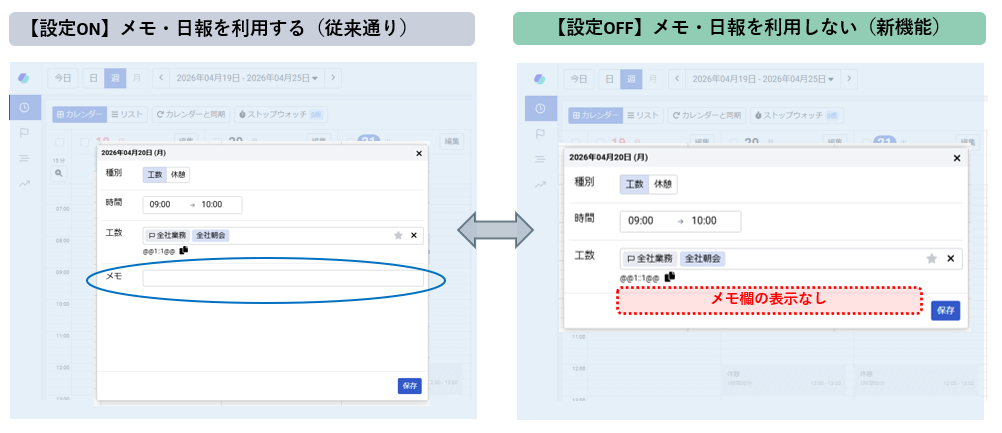1002x433 pixels.
Task: Click the trend chart icon in left sidebar
Action: (24, 183)
